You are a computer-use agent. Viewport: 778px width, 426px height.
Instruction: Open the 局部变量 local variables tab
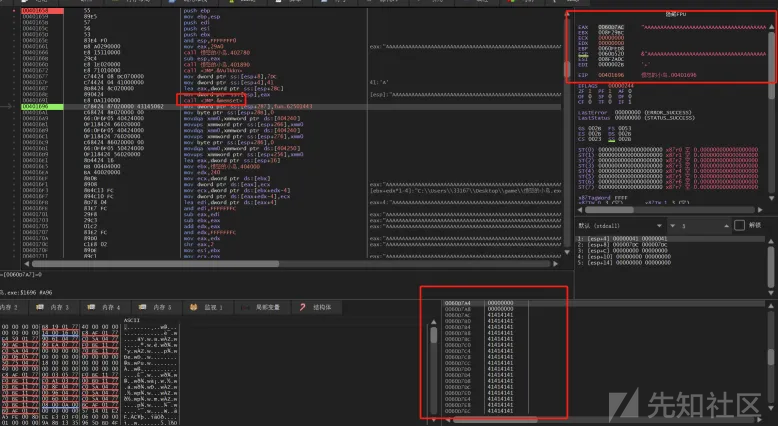click(x=261, y=307)
